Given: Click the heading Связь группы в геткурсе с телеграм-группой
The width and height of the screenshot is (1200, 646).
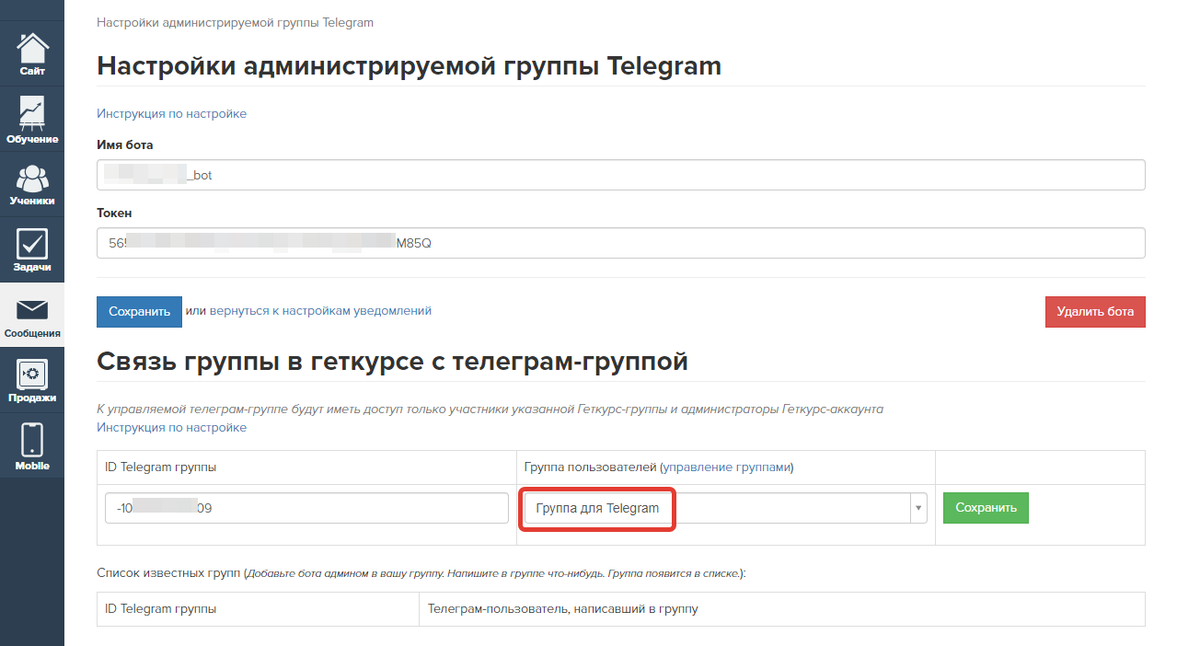Looking at the screenshot, I should [x=393, y=361].
